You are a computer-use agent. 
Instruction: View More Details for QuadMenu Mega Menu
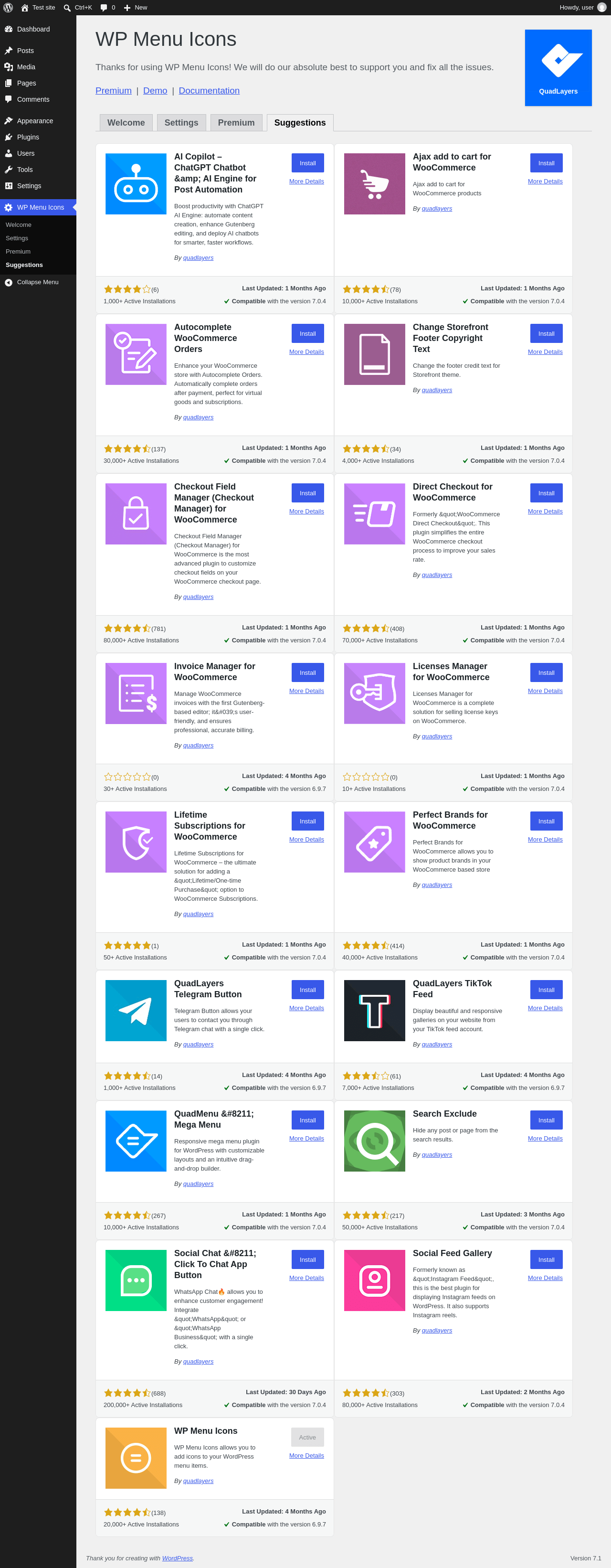click(306, 1138)
